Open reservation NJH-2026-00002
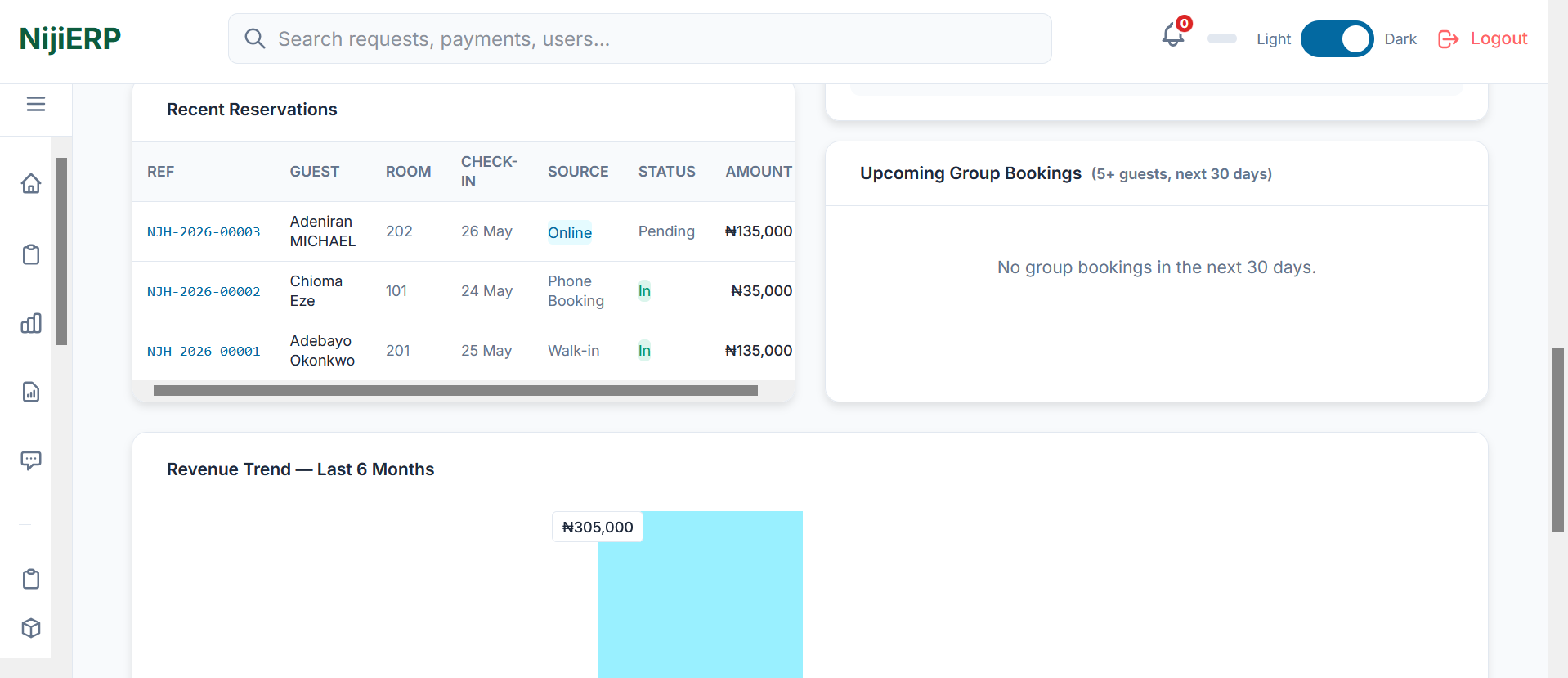 (x=204, y=292)
